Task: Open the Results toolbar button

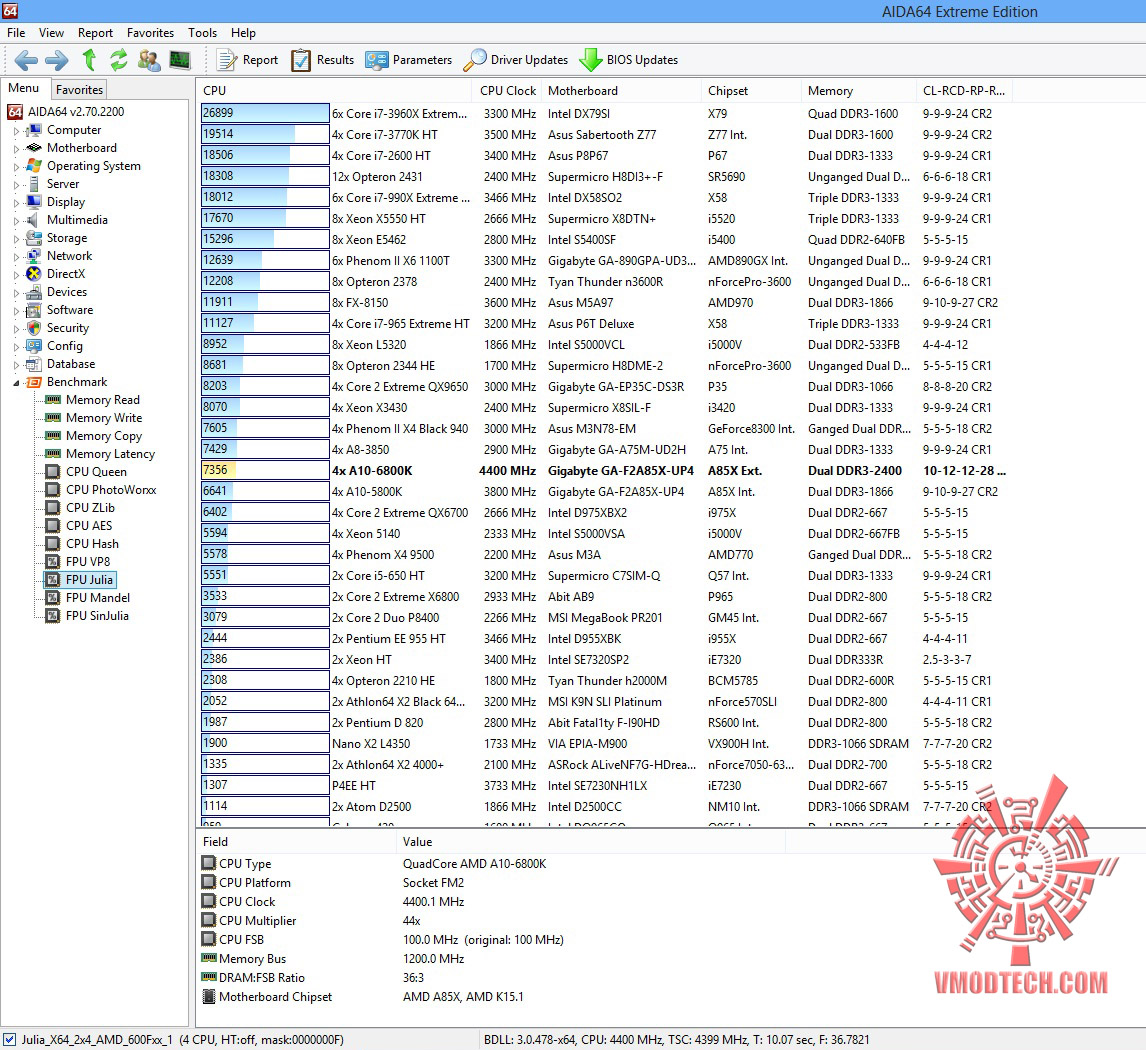Action: pyautogui.click(x=322, y=60)
